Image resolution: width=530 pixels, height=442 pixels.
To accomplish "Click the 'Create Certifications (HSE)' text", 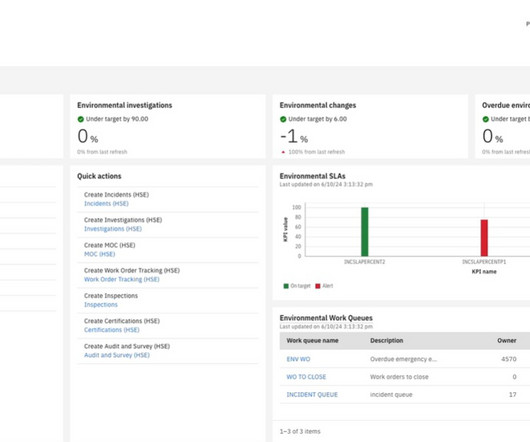I will (122, 321).
